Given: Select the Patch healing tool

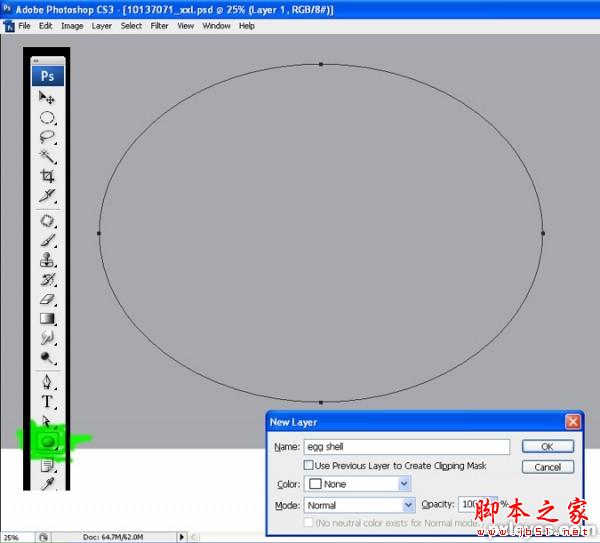Looking at the screenshot, I should click(47, 221).
